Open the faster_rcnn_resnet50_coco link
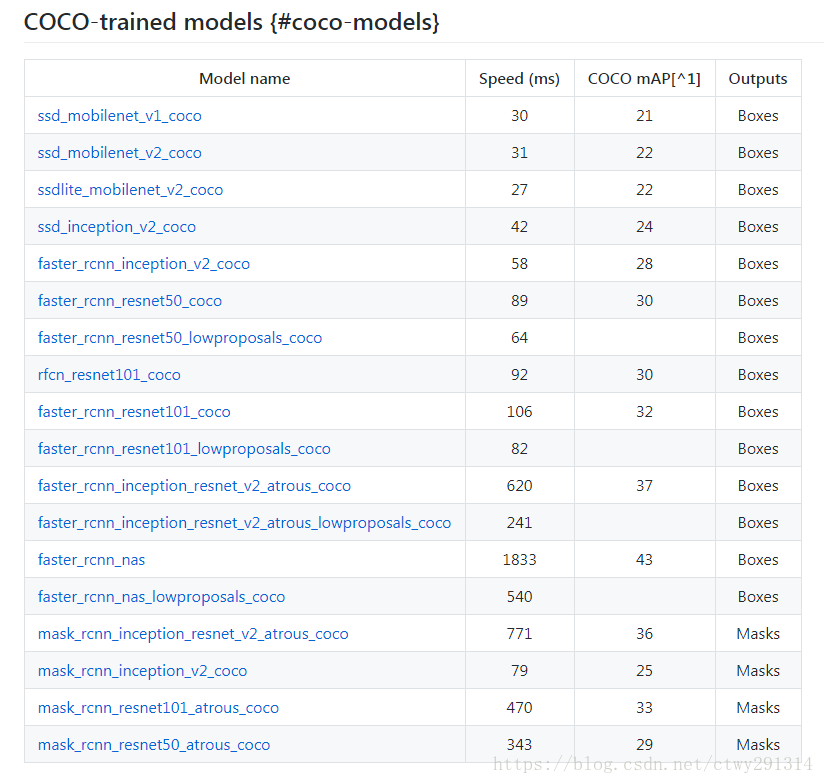Image resolution: width=824 pixels, height=784 pixels. coord(130,301)
